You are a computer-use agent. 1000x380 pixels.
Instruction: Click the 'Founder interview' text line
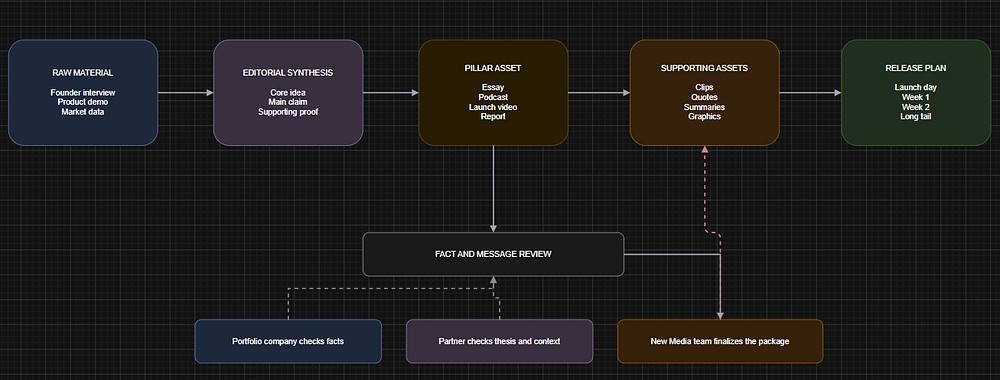pos(83,92)
